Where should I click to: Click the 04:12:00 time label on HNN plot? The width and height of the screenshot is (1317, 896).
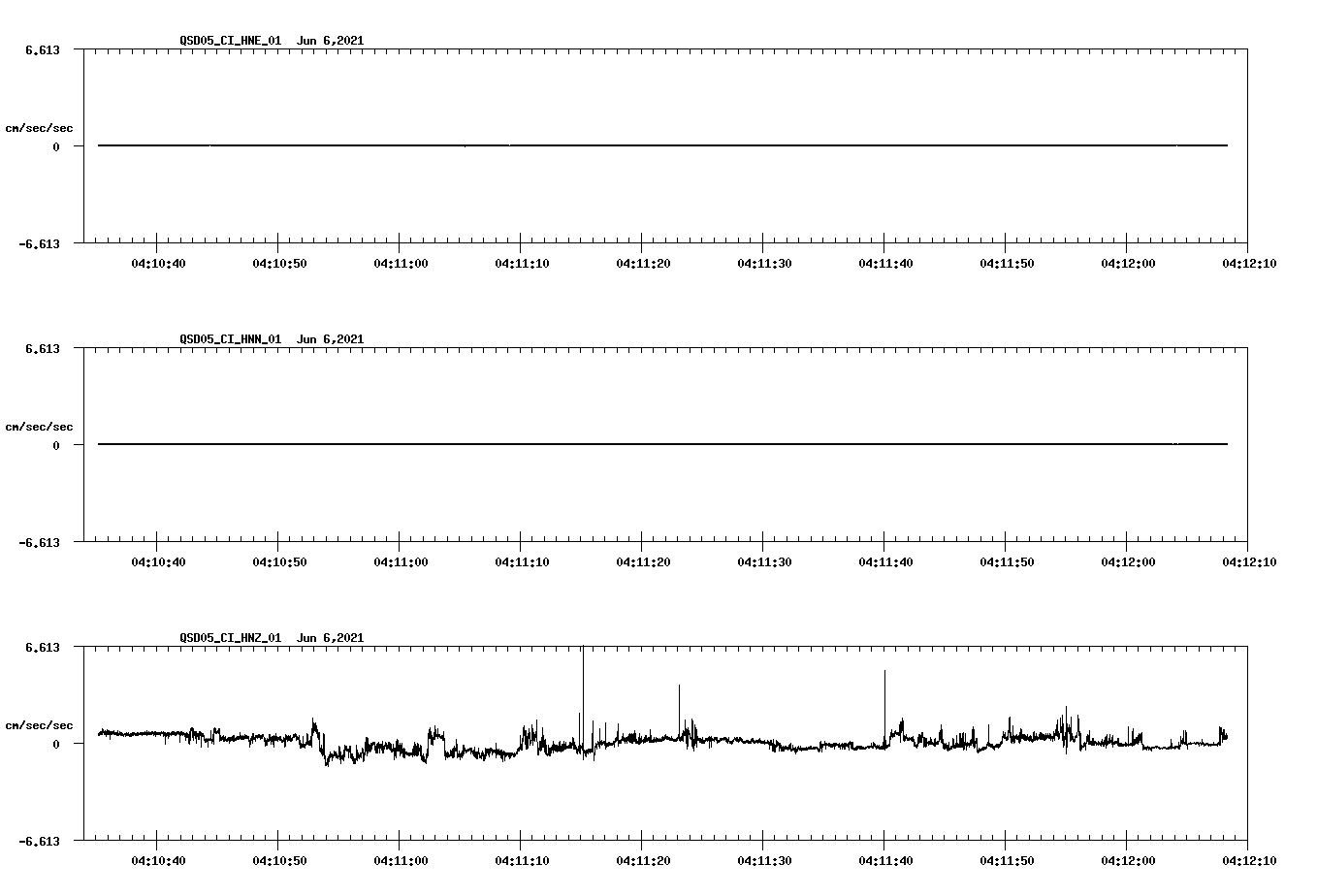1128,561
